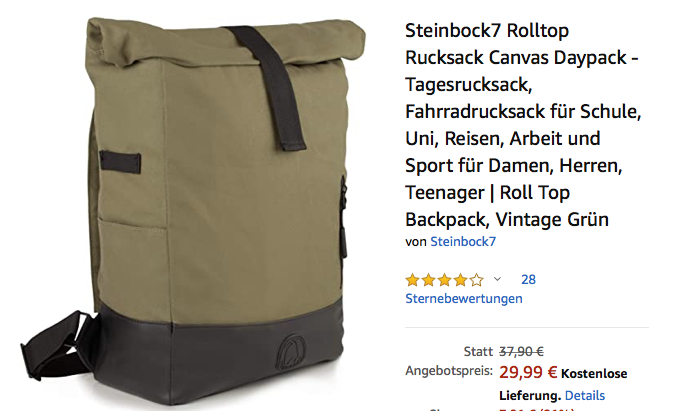Click the black side loop on backpack
This screenshot has height=411, width=673.
pos(120,161)
